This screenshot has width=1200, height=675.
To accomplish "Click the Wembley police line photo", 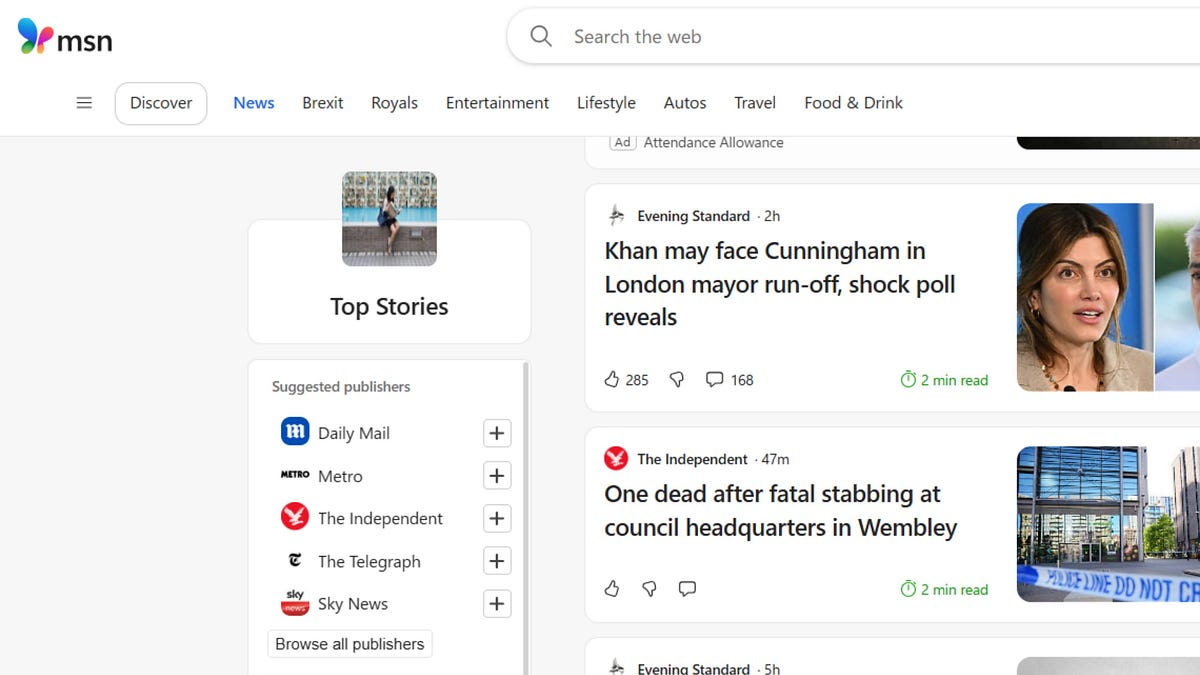I will tap(1108, 524).
